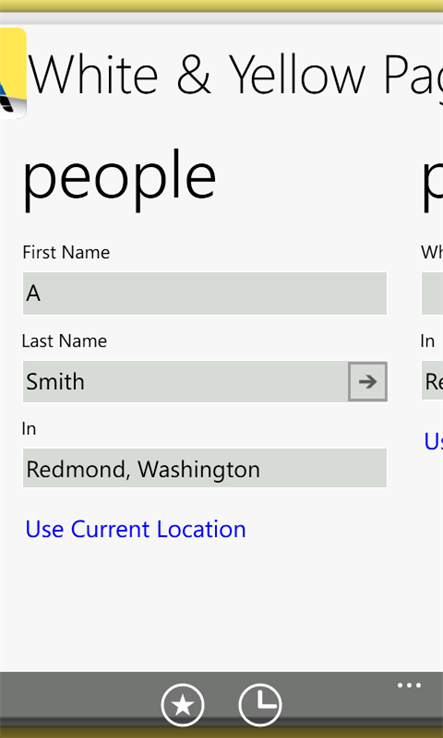The image size is (443, 738).
Task: Select the cut-off first field on right page
Action: pyautogui.click(x=432, y=293)
